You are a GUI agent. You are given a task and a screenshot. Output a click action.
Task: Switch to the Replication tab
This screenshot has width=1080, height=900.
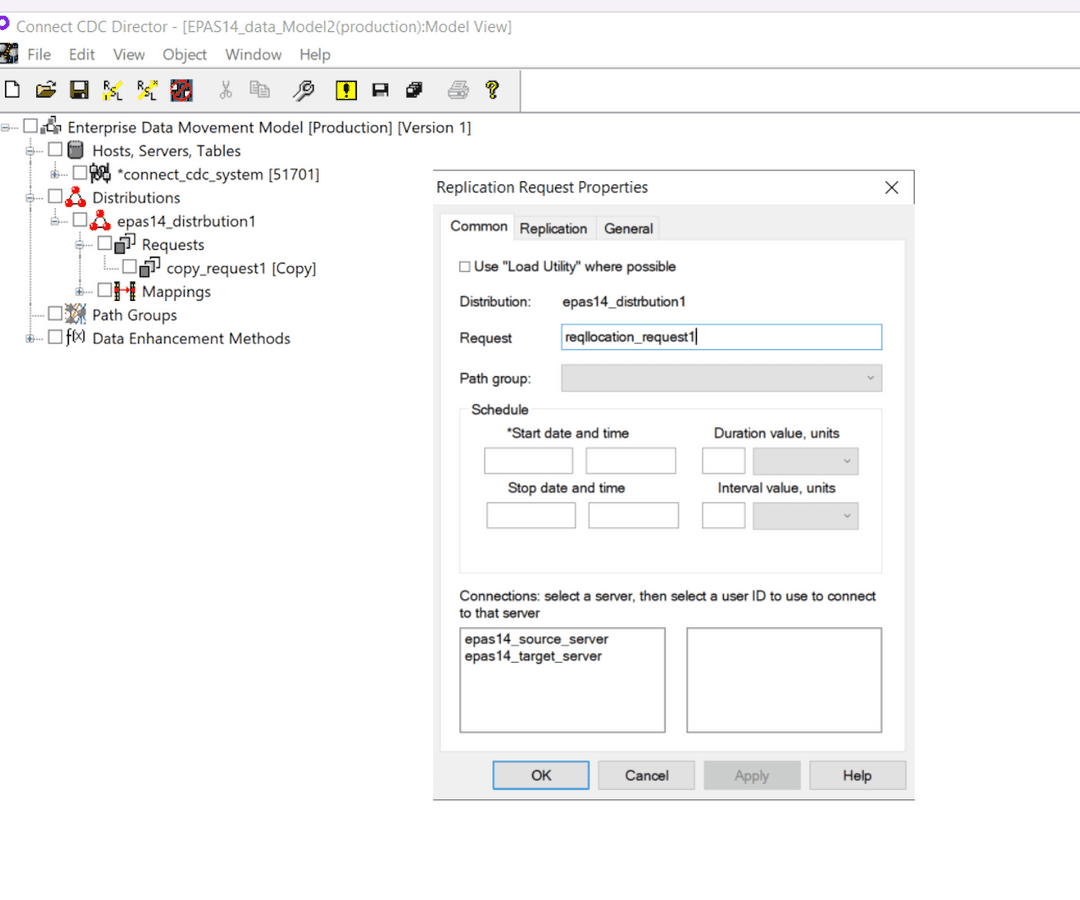(x=553, y=228)
